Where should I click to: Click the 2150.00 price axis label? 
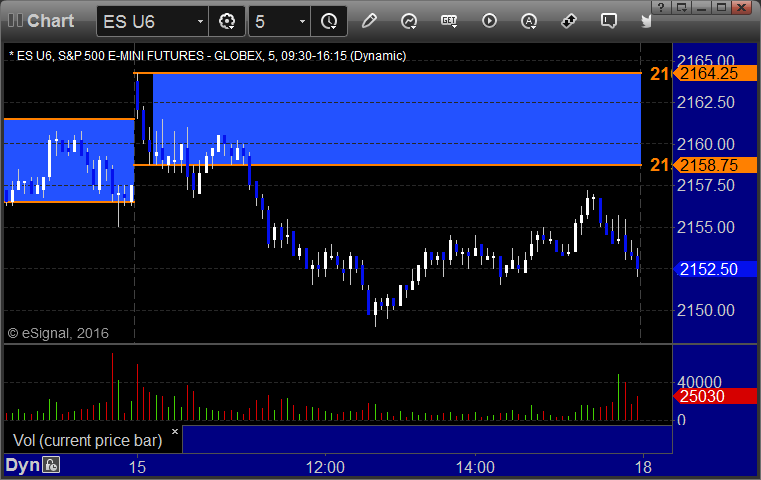coord(706,310)
